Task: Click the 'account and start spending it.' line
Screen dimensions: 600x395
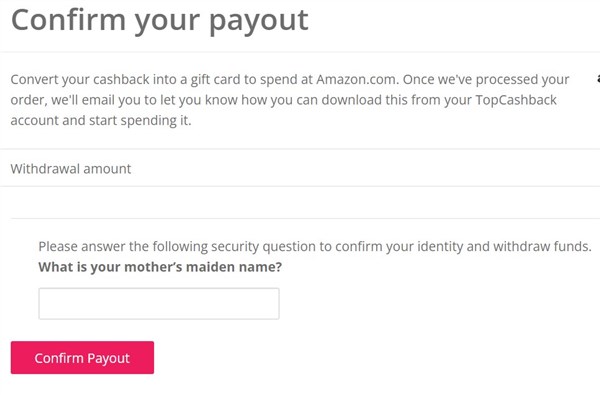Action: (x=101, y=121)
